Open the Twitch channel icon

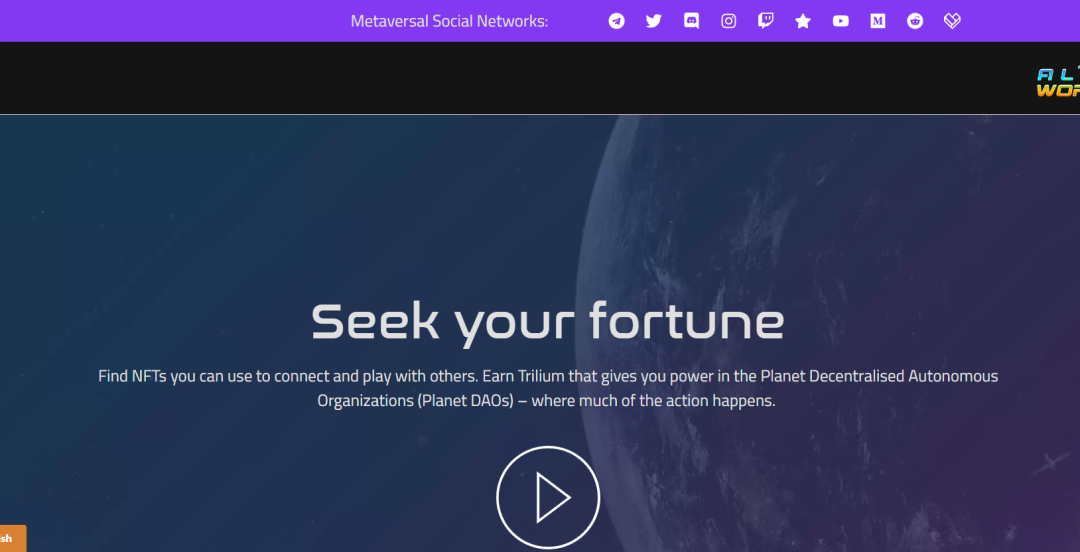coord(766,21)
